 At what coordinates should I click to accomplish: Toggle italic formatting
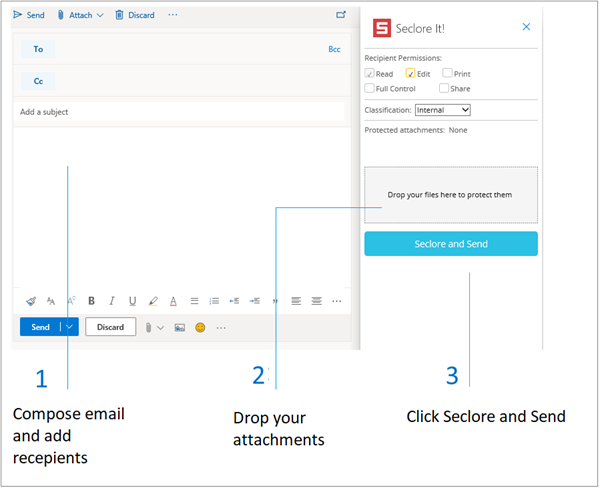pos(112,302)
